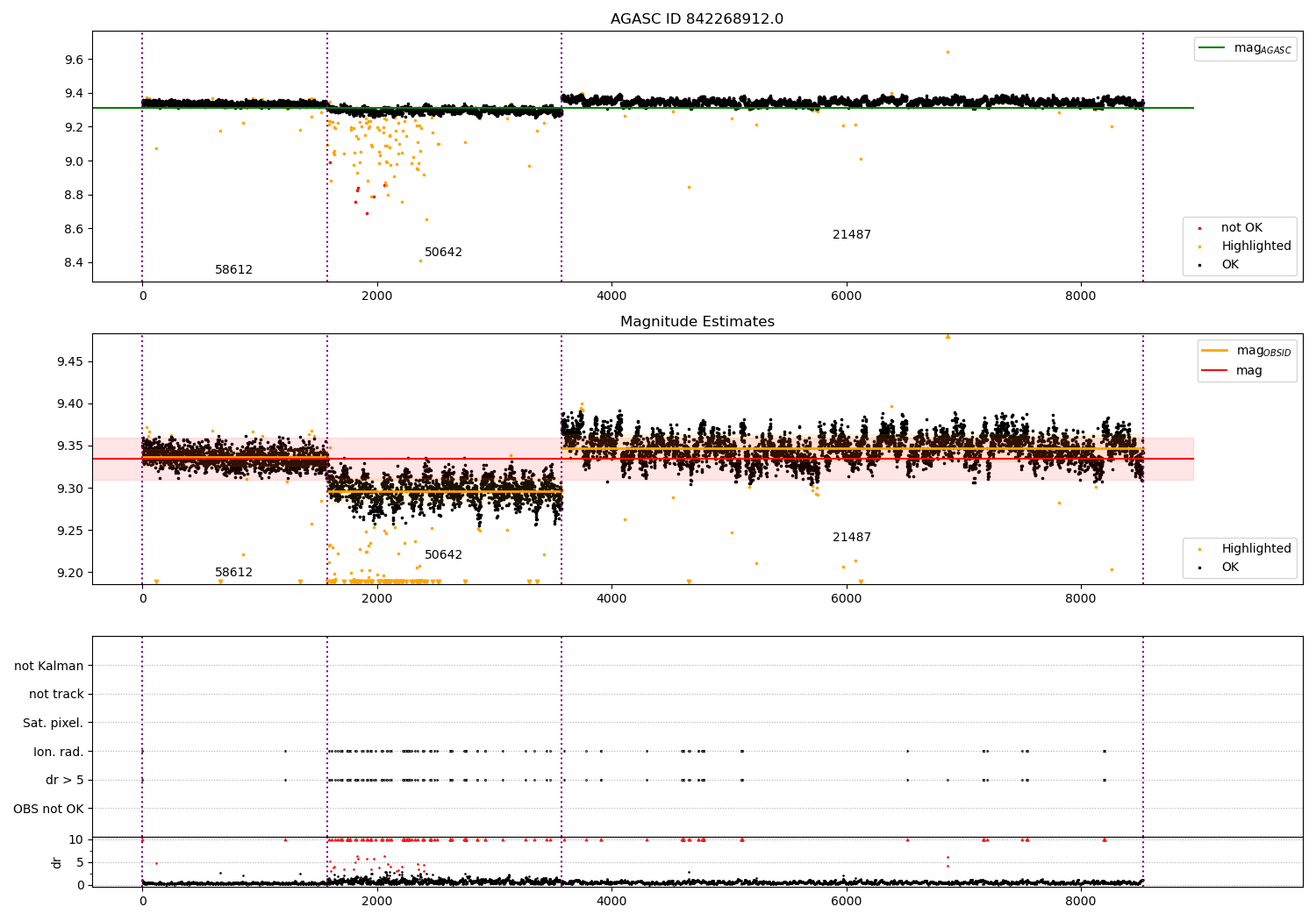Click x-axis tick "8000" under bottom dr plot
Viewport: 1316px width, 921px height.
point(1081,902)
